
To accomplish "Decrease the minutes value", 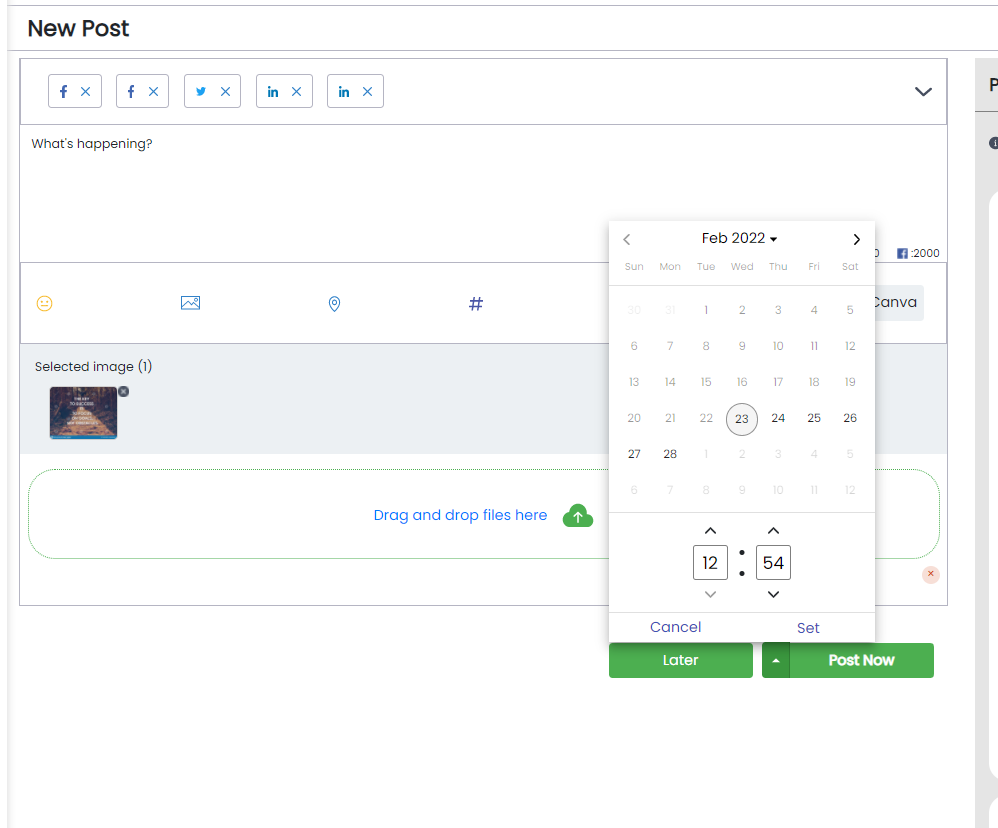I will click(773, 595).
